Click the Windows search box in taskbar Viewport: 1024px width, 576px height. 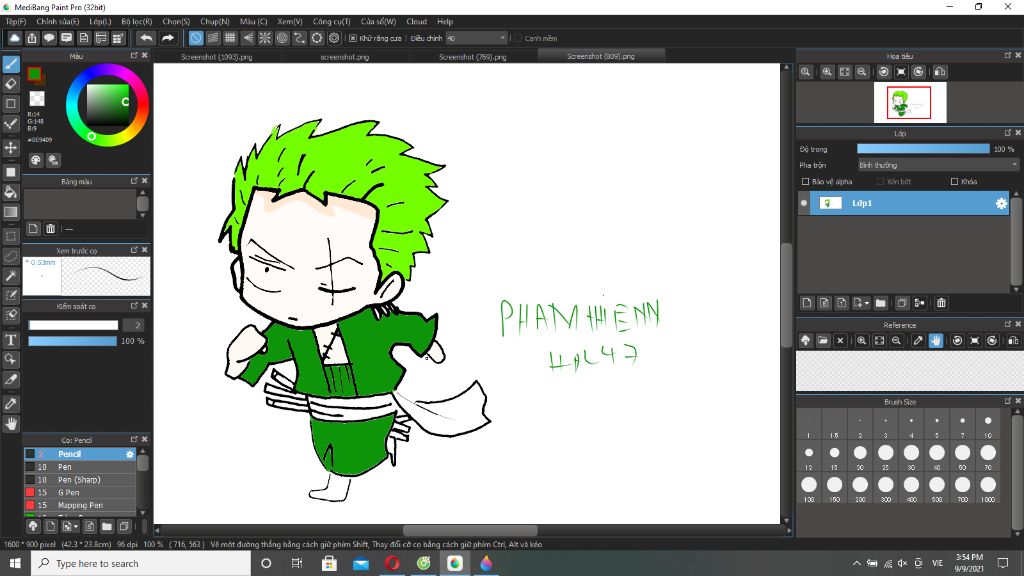(x=141, y=563)
